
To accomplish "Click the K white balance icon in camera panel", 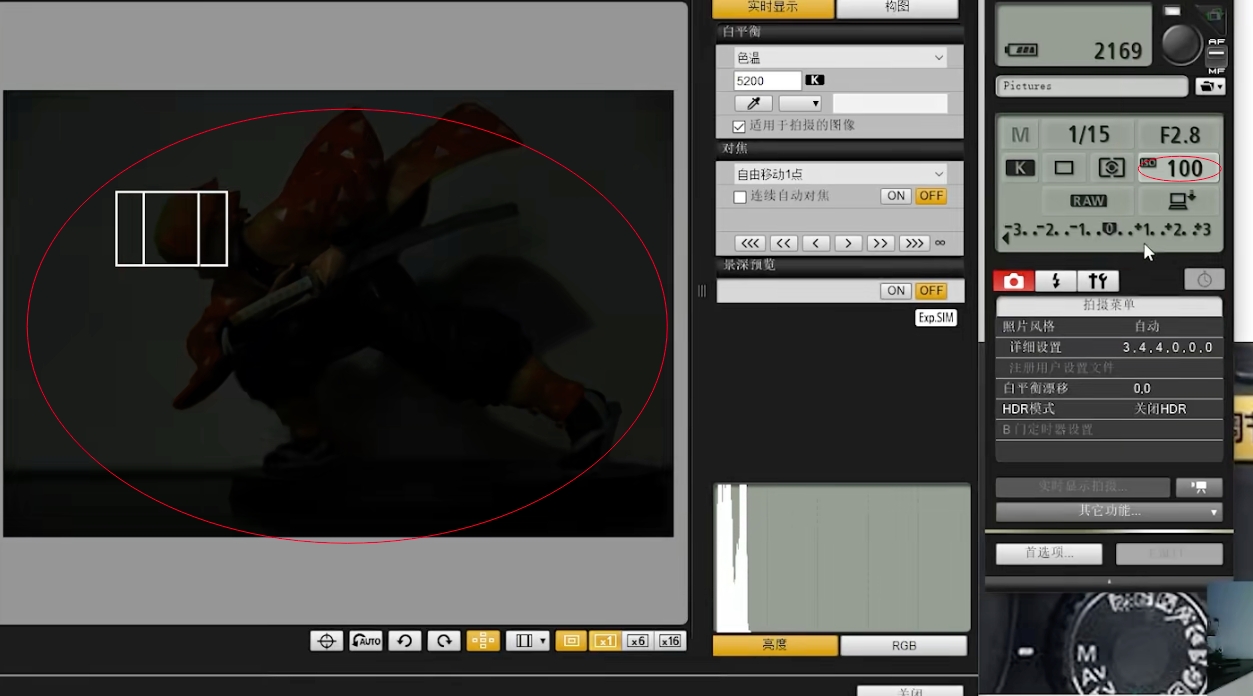I will pos(1020,168).
